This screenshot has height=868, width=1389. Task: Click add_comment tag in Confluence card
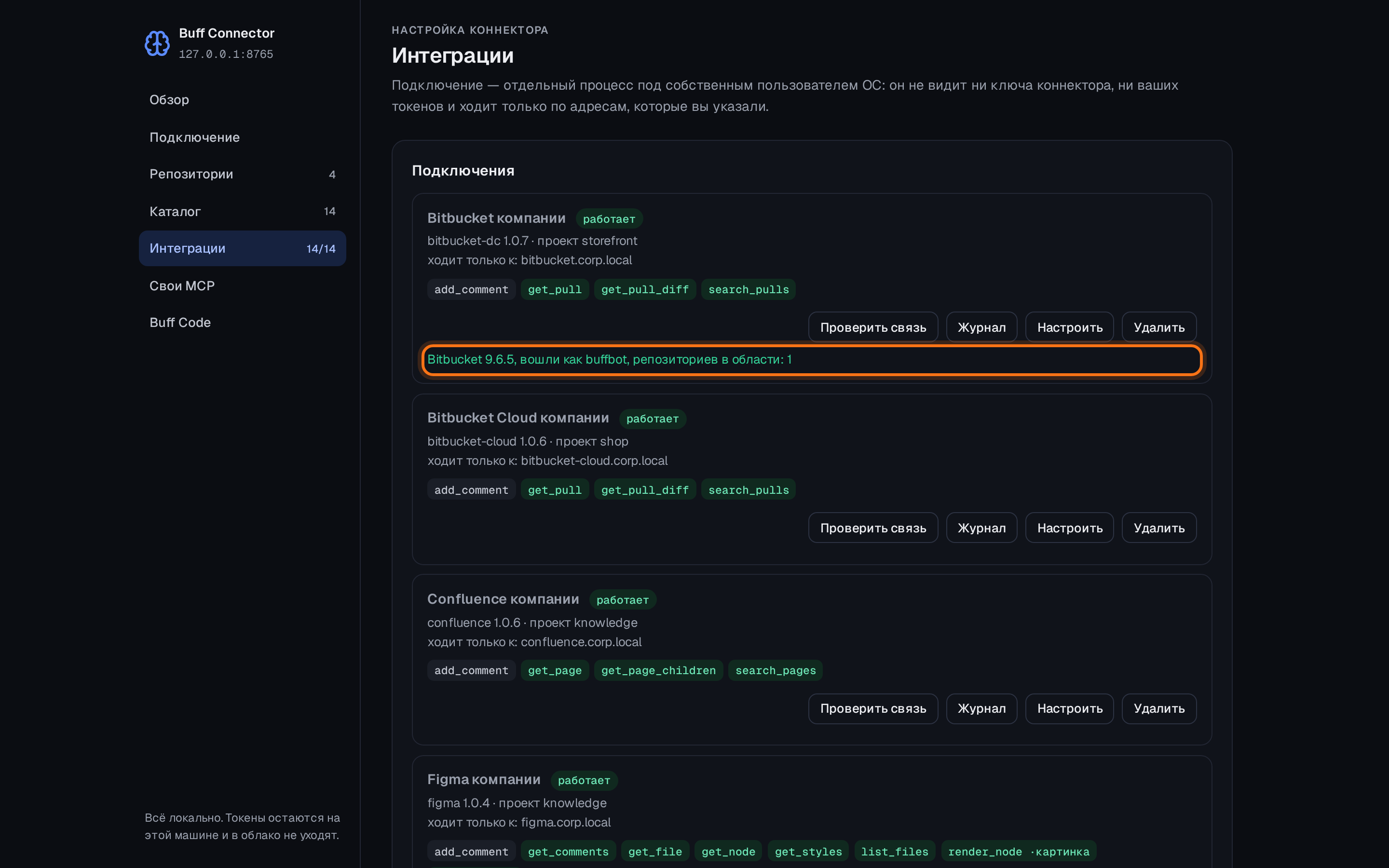471,670
